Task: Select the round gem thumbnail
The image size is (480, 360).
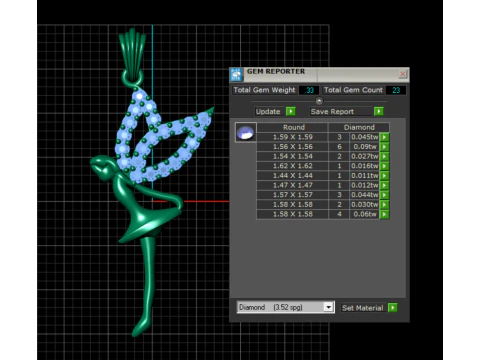Action: point(246,132)
